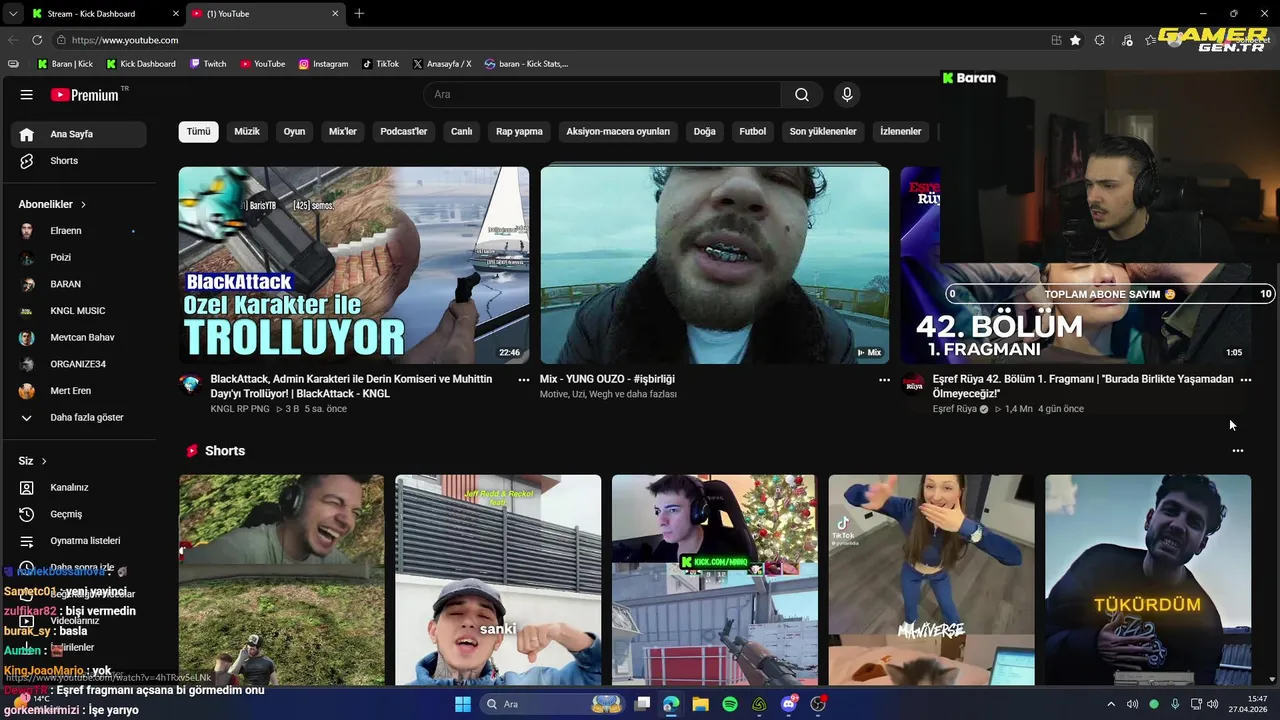Open the Twitch bookmark
1280x720 pixels.
click(x=208, y=64)
